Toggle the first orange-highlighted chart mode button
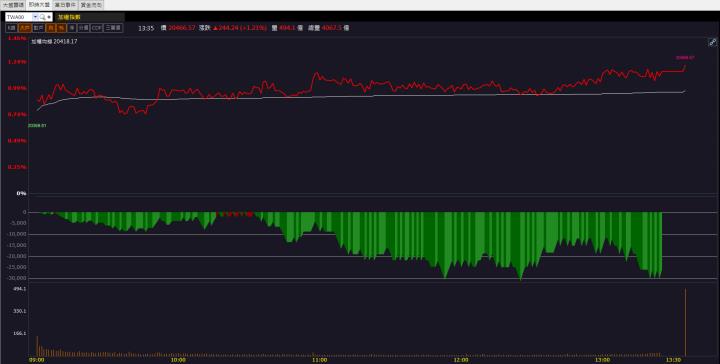 (x=25, y=28)
